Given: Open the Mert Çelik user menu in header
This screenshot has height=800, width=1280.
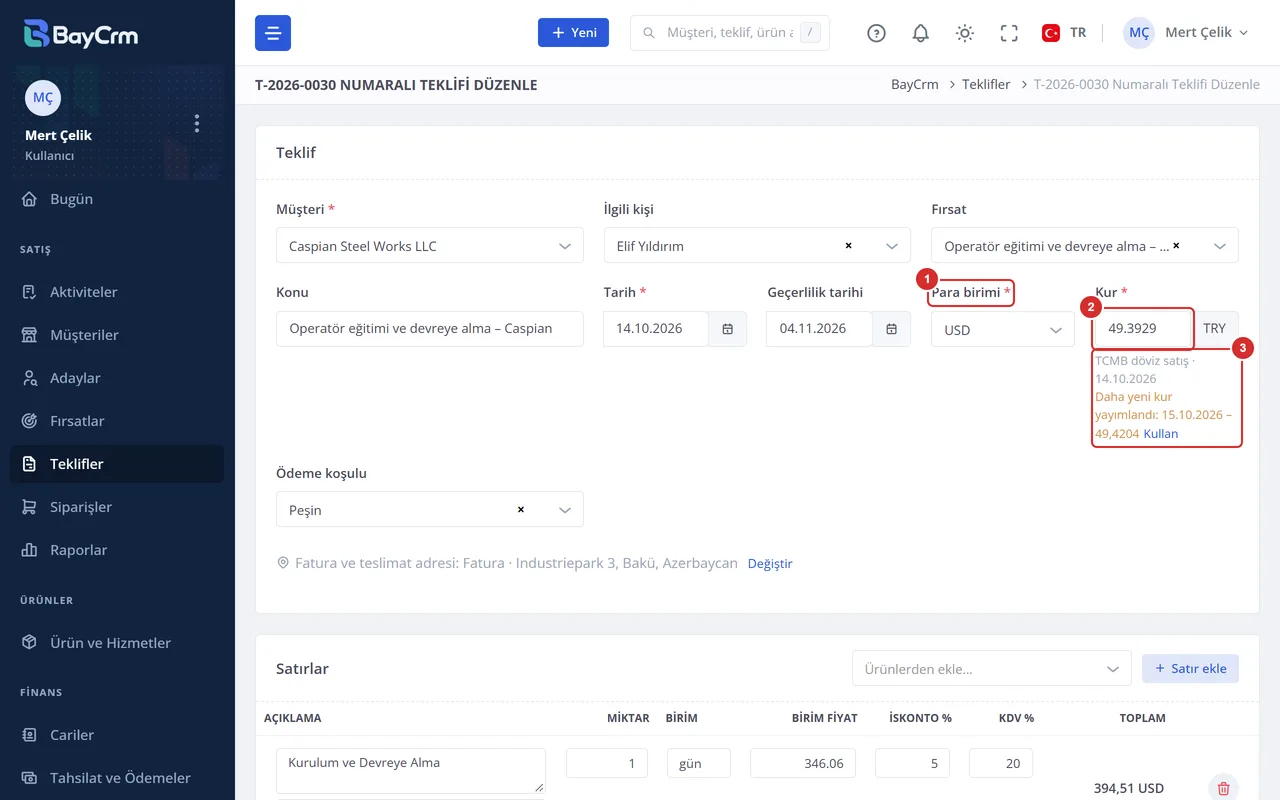Looking at the screenshot, I should click(1186, 33).
